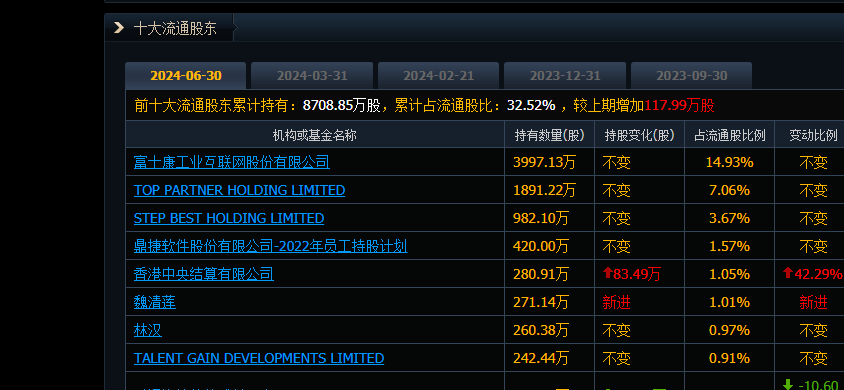Click the 持有数量(股) column header

[550, 135]
